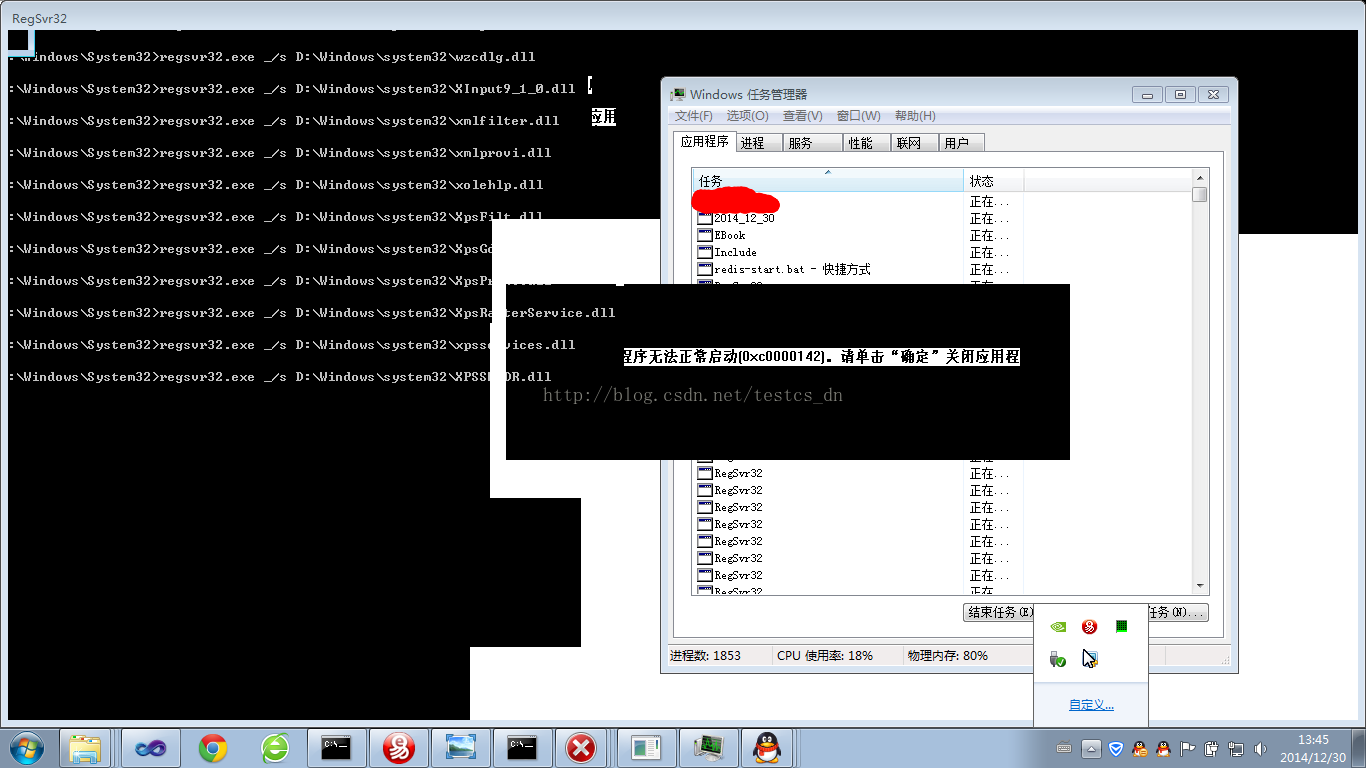Open Windows Explorer folder icon in taskbar

tap(85, 748)
